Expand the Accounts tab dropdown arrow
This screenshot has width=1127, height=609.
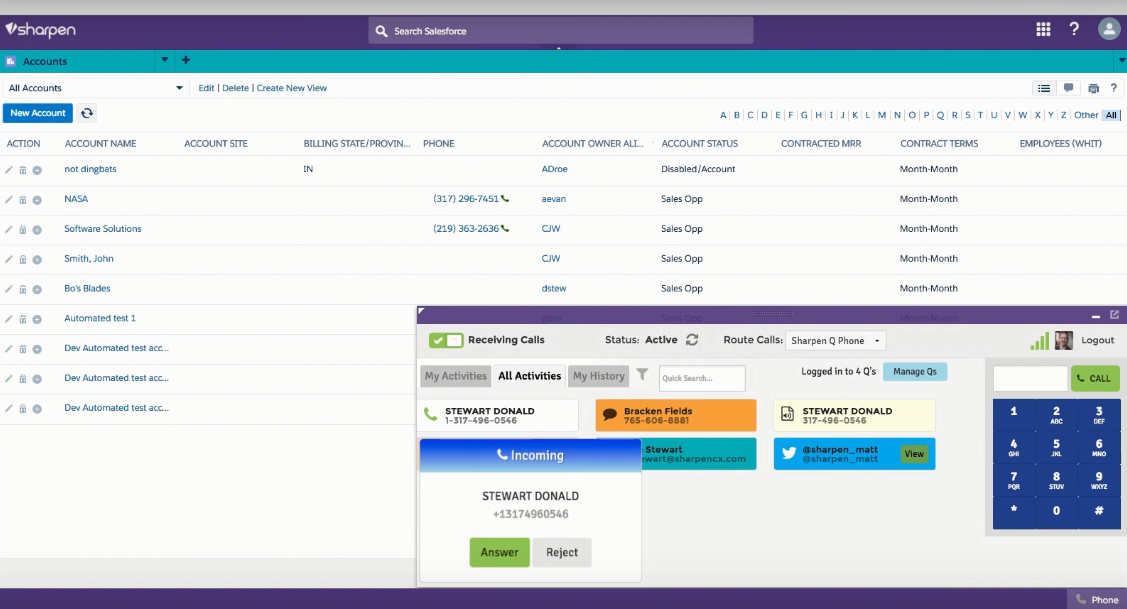(165, 60)
